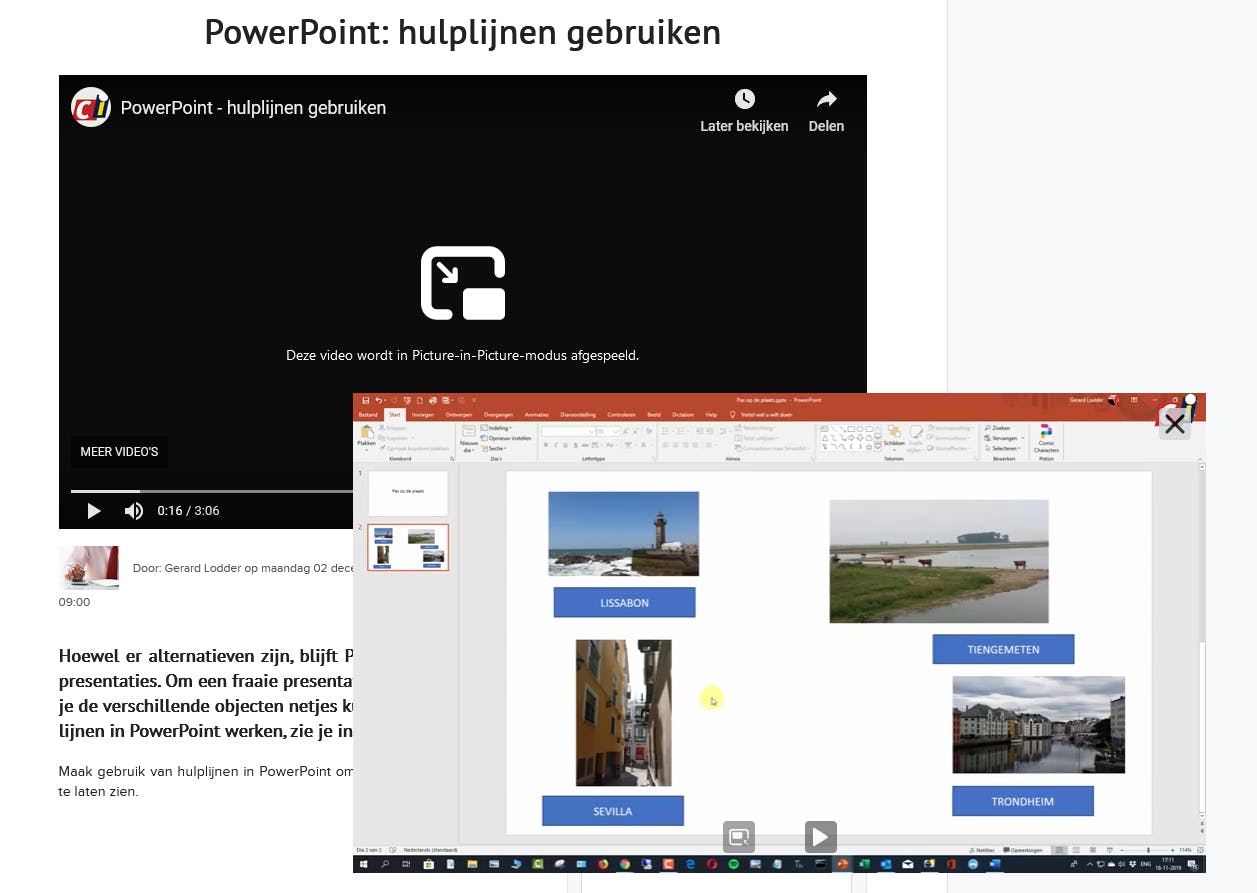Image resolution: width=1257 pixels, height=893 pixels.
Task: Switch to the Ontwerpen ribbon tab
Action: (x=459, y=415)
